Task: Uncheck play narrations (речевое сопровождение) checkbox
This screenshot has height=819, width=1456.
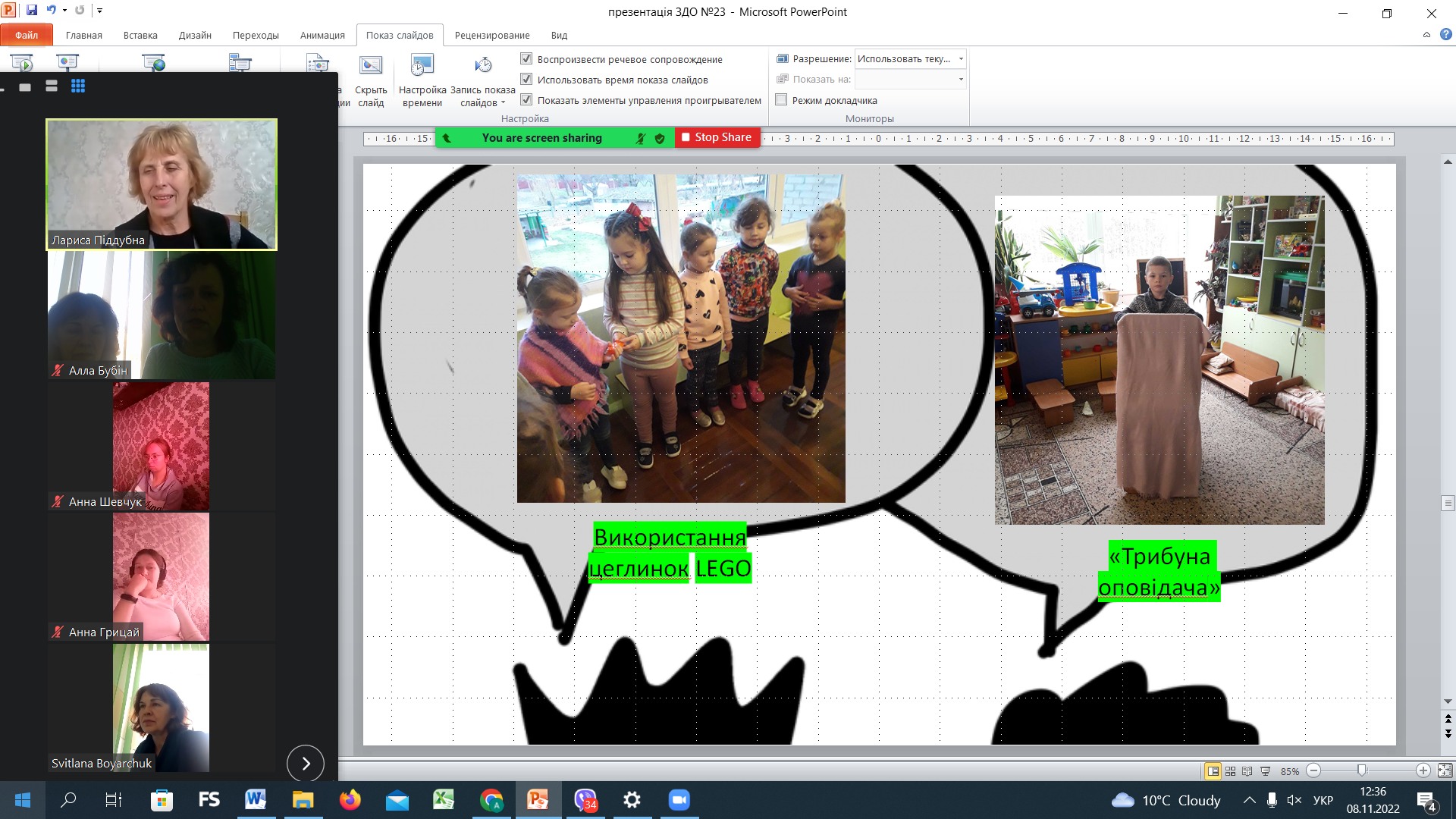Action: point(526,58)
